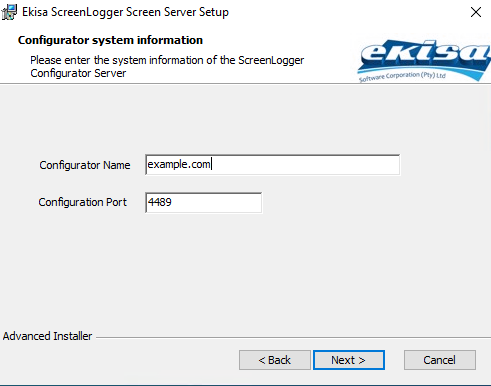Proceed with the Next > button
The height and width of the screenshot is (386, 491).
[x=349, y=360]
